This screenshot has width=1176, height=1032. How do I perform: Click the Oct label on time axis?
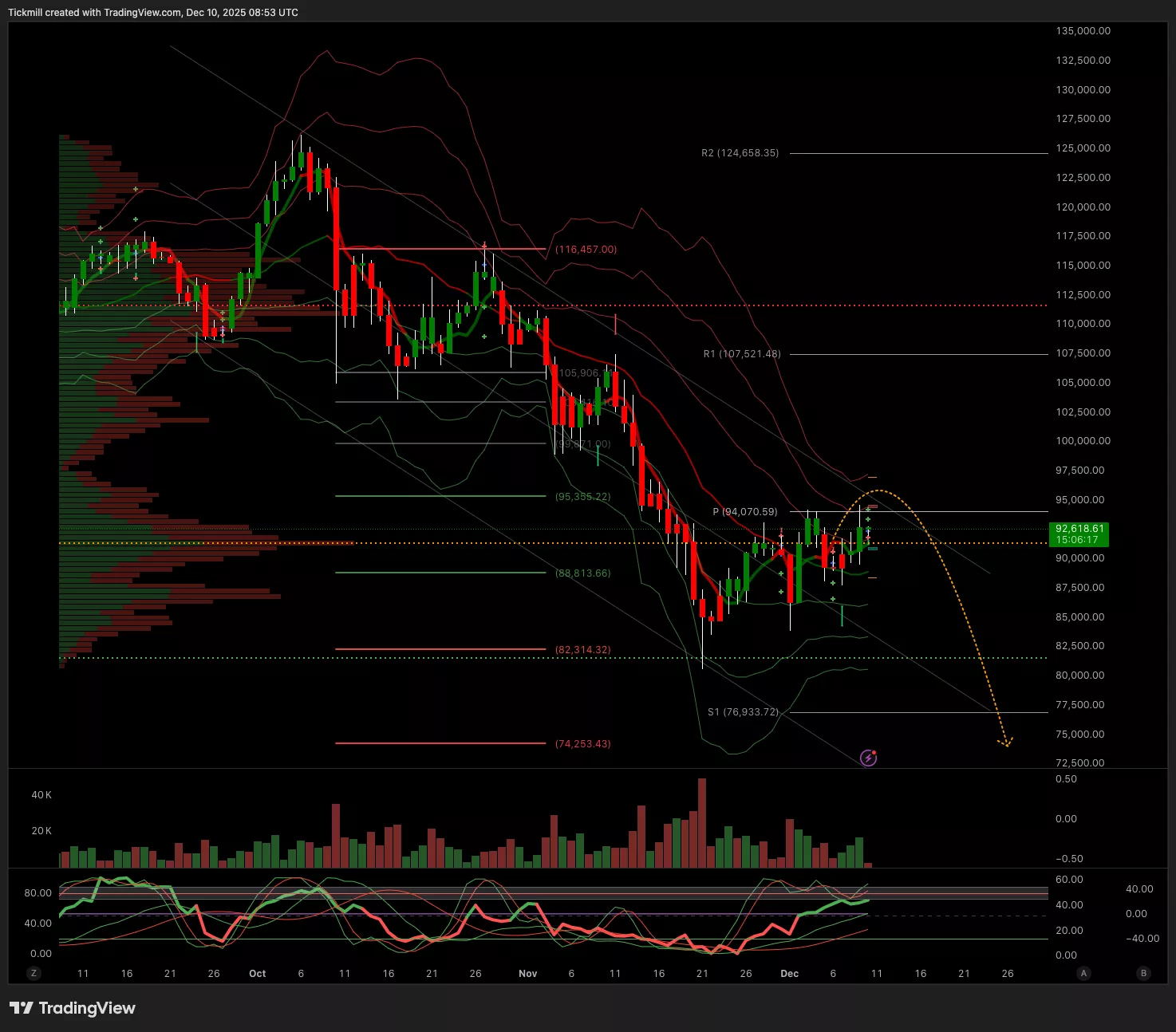pos(257,974)
